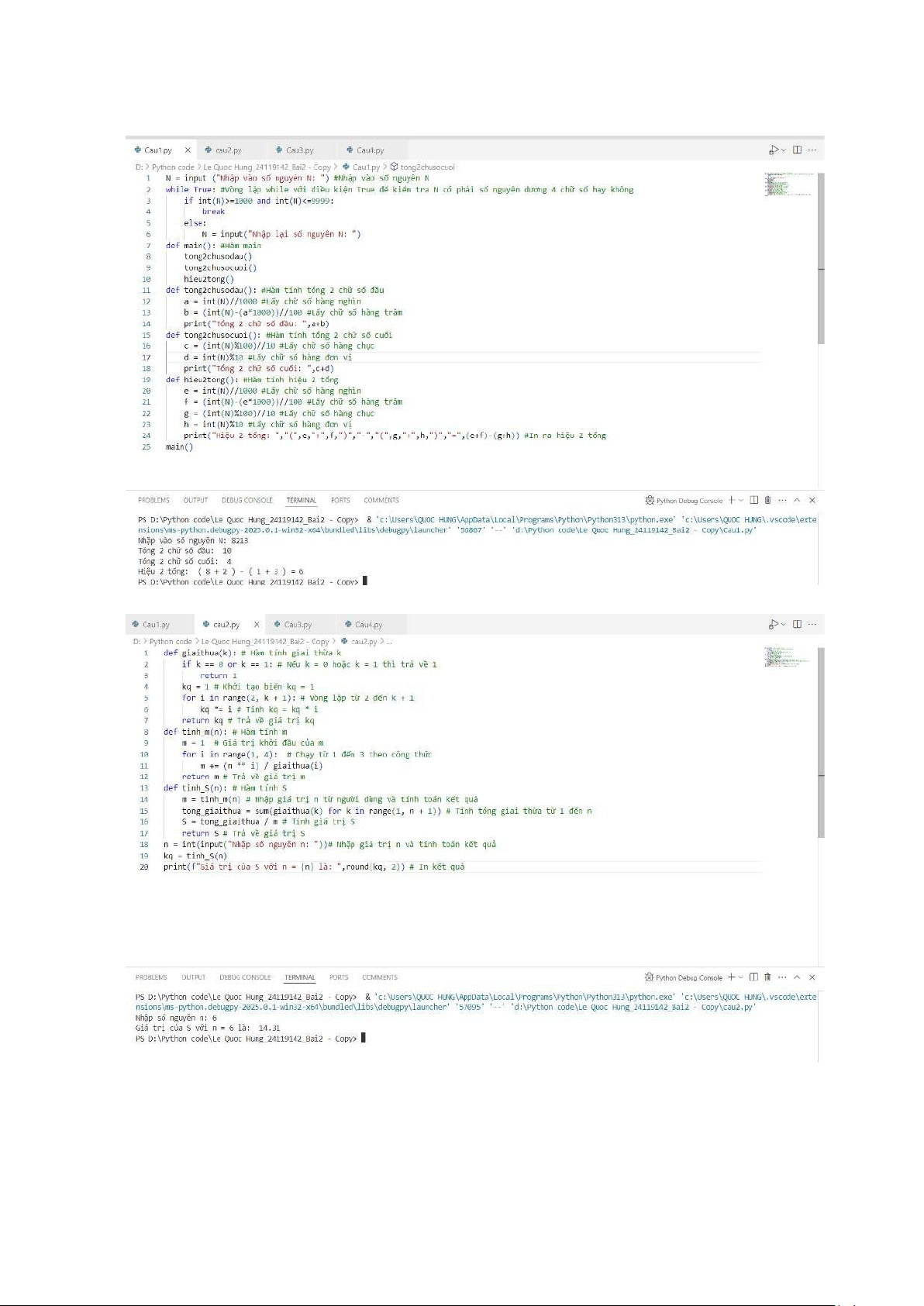Open more actions ellipsis above Cau1.py code
This screenshot has height=1306, width=924.
[812, 150]
